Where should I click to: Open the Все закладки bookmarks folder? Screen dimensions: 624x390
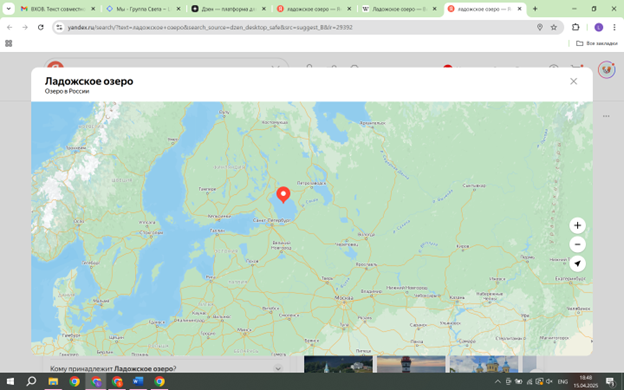tap(597, 43)
